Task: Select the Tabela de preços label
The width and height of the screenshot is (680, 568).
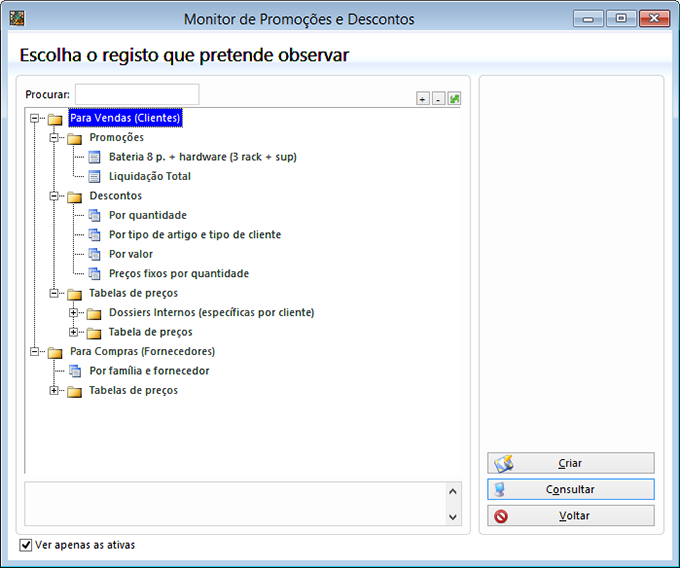Action: (x=150, y=332)
